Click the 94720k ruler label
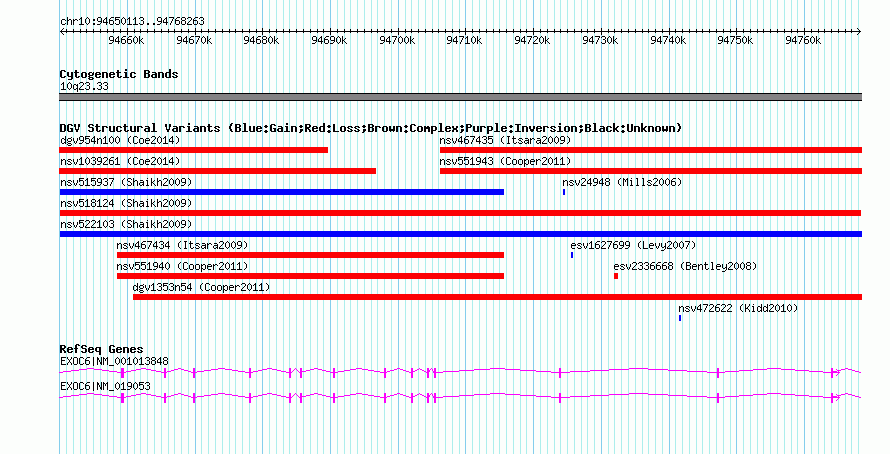The width and height of the screenshot is (890, 454). click(x=532, y=40)
